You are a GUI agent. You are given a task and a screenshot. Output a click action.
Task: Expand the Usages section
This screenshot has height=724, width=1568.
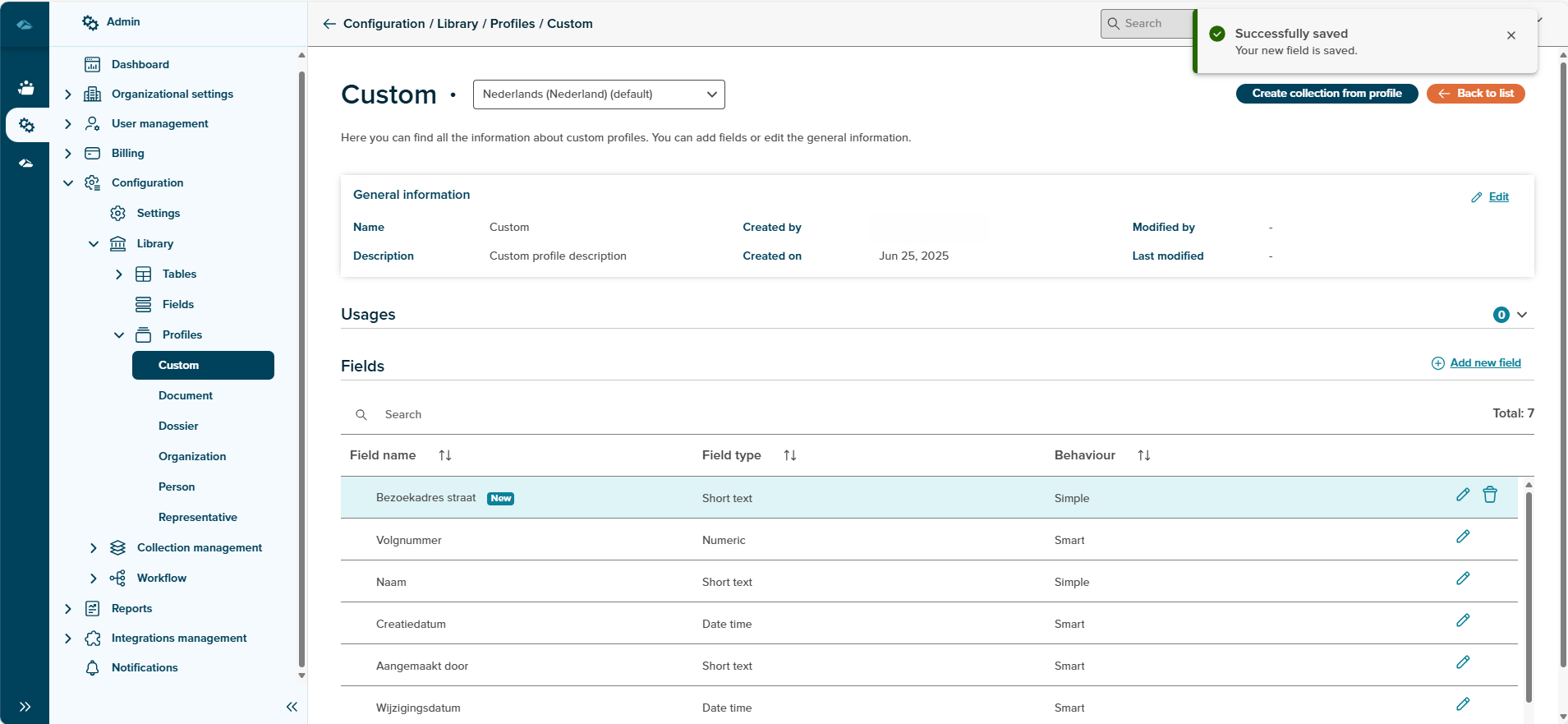pyautogui.click(x=1521, y=315)
